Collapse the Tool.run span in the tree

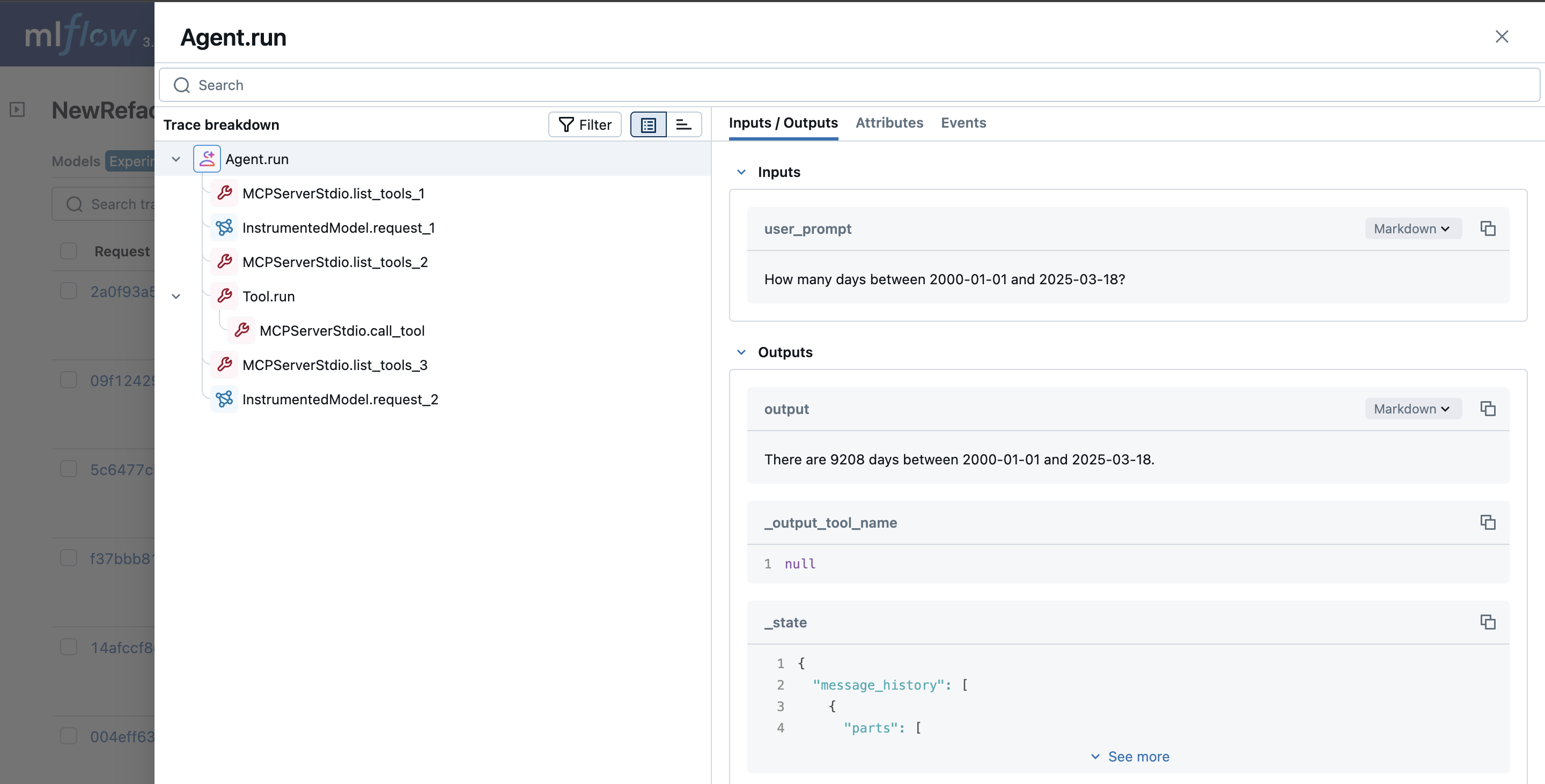pos(176,296)
